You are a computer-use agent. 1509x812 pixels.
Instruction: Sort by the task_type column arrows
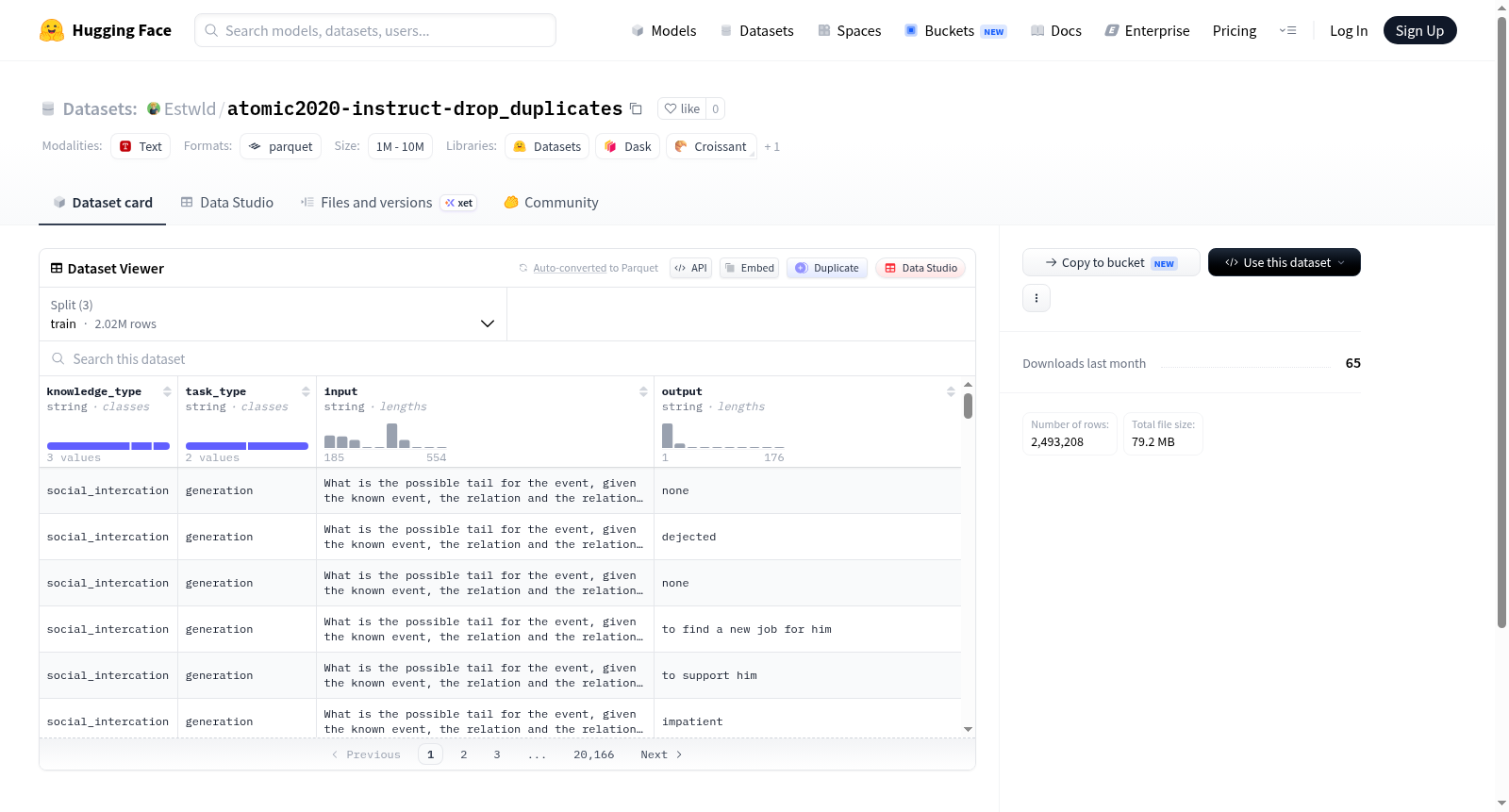coord(306,391)
